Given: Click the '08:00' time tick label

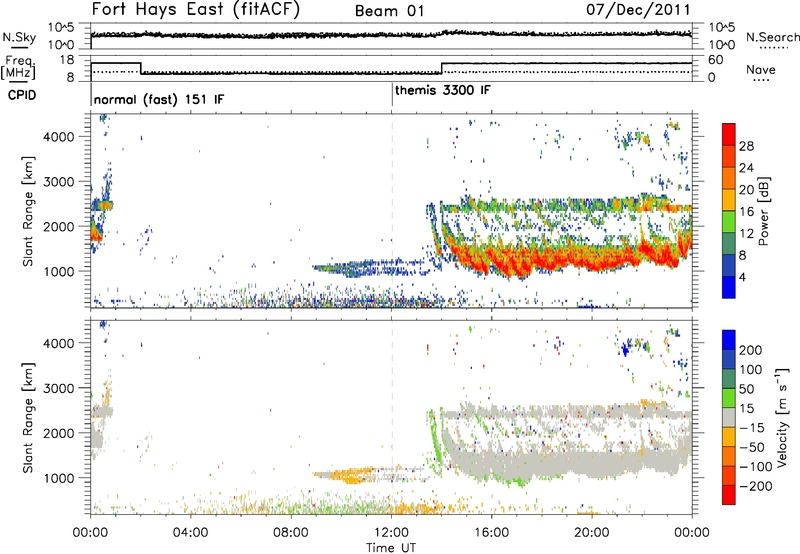Looking at the screenshot, I should point(291,533).
